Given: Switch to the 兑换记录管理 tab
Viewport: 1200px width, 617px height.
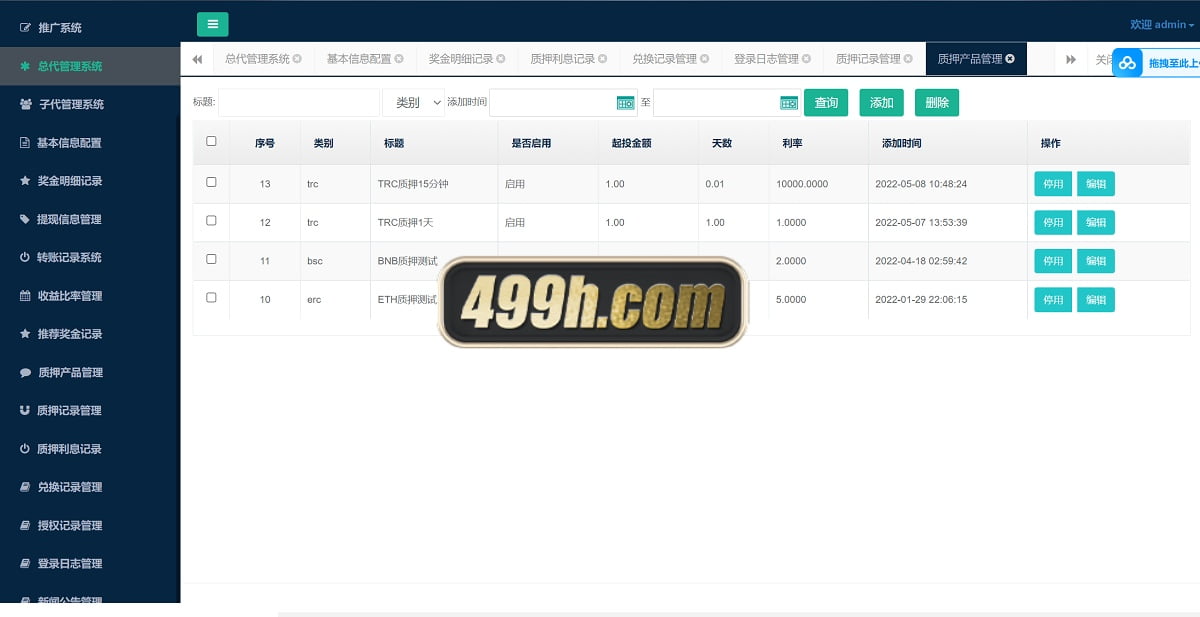Looking at the screenshot, I should (x=665, y=59).
